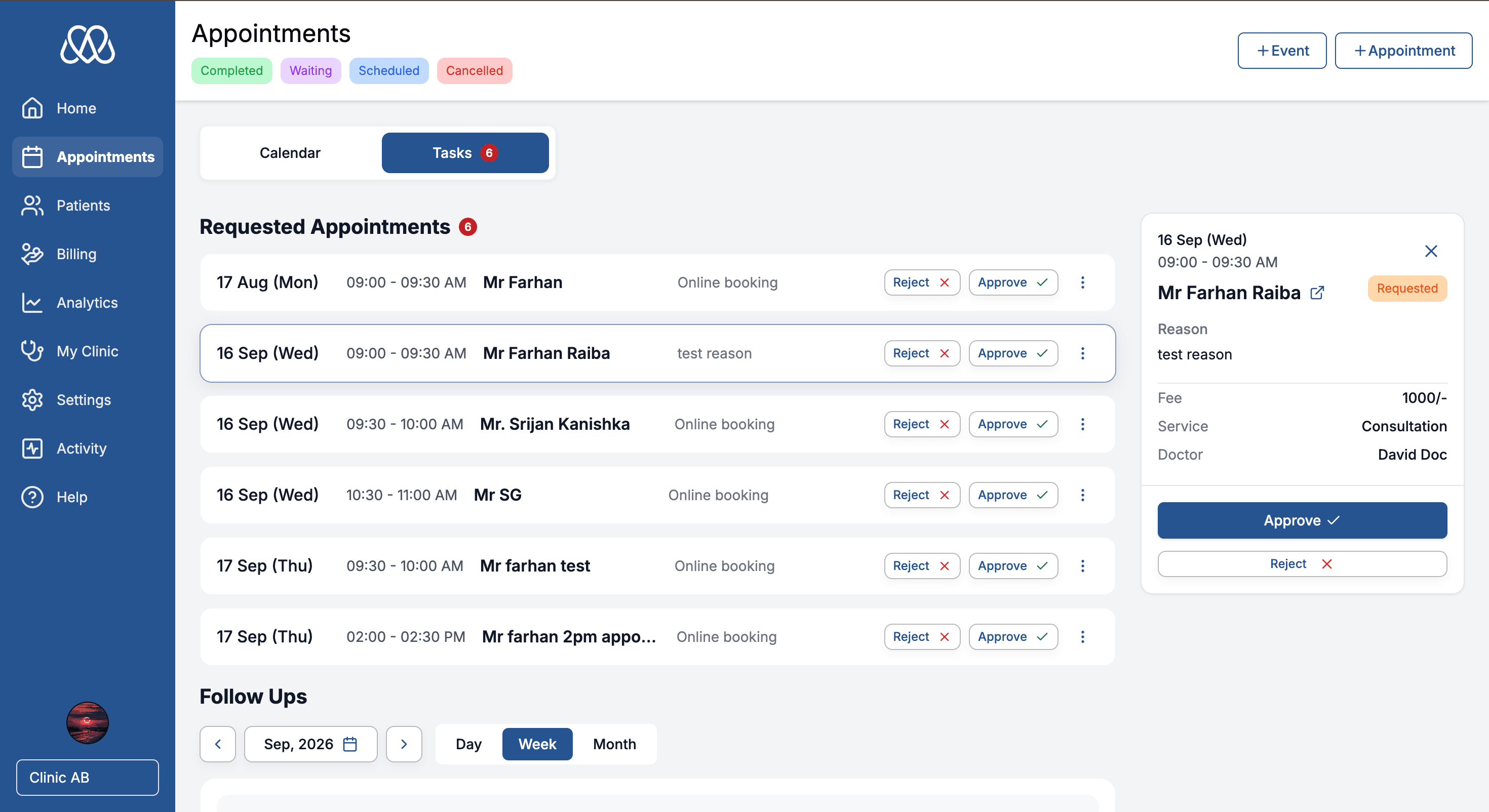This screenshot has width=1489, height=812.
Task: Approve Mr Farhan's 17 Aug request
Action: point(1013,282)
